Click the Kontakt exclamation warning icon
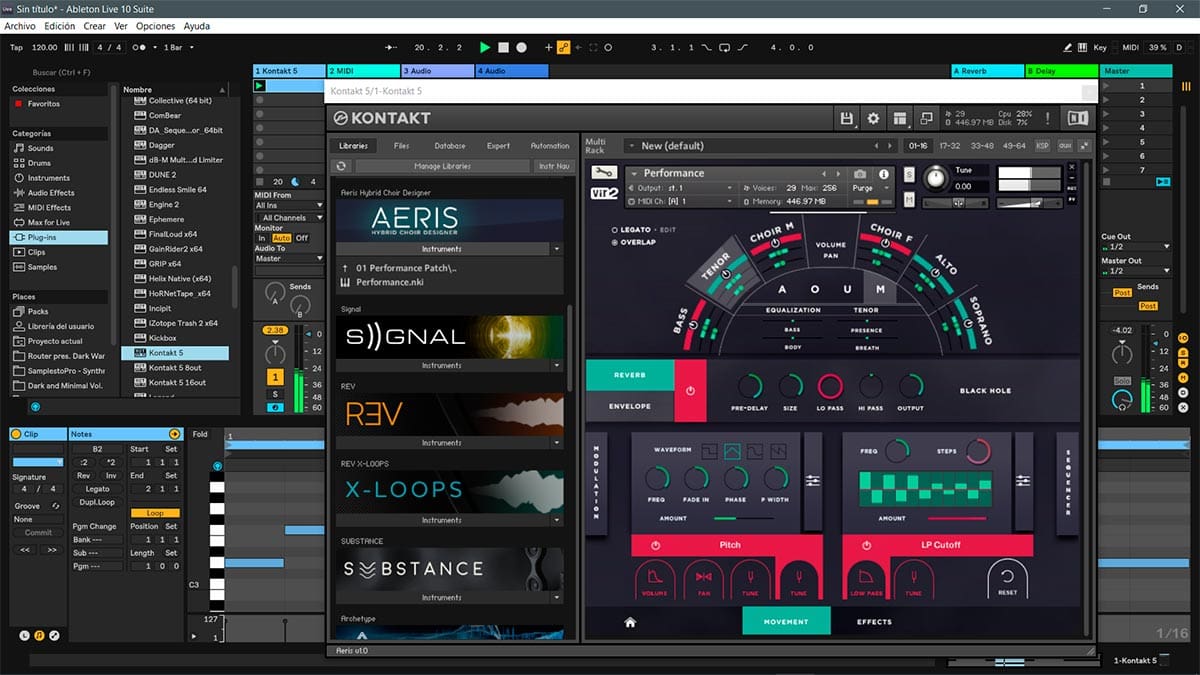The image size is (1200, 675). coord(1048,118)
